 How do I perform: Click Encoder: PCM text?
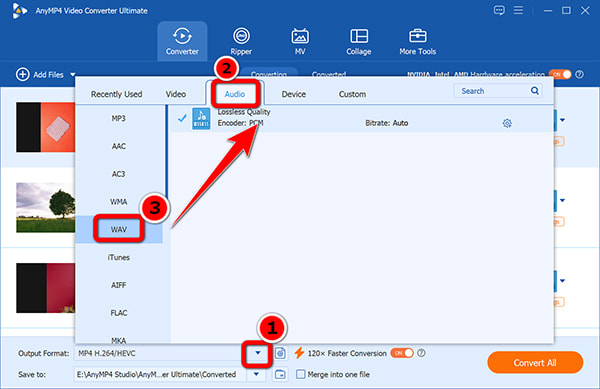[x=240, y=123]
